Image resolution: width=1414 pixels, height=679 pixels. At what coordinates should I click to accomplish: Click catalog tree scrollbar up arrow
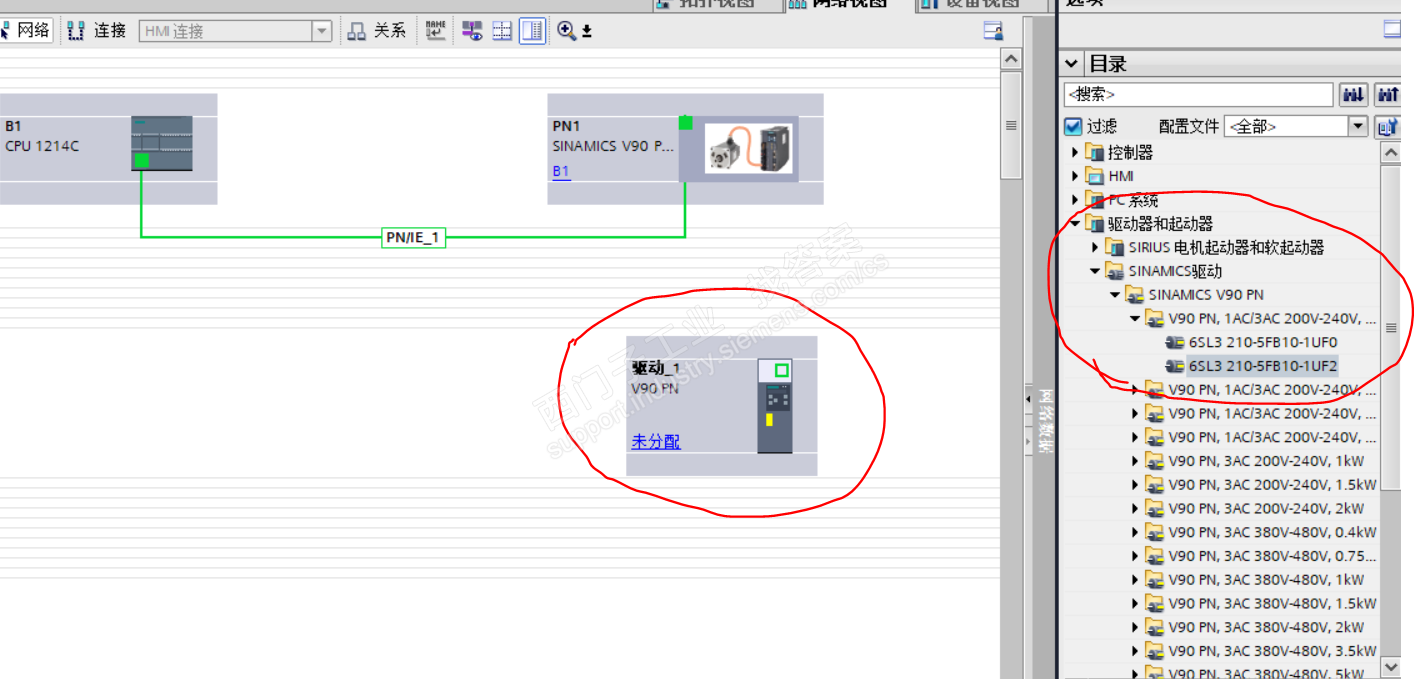click(1391, 153)
